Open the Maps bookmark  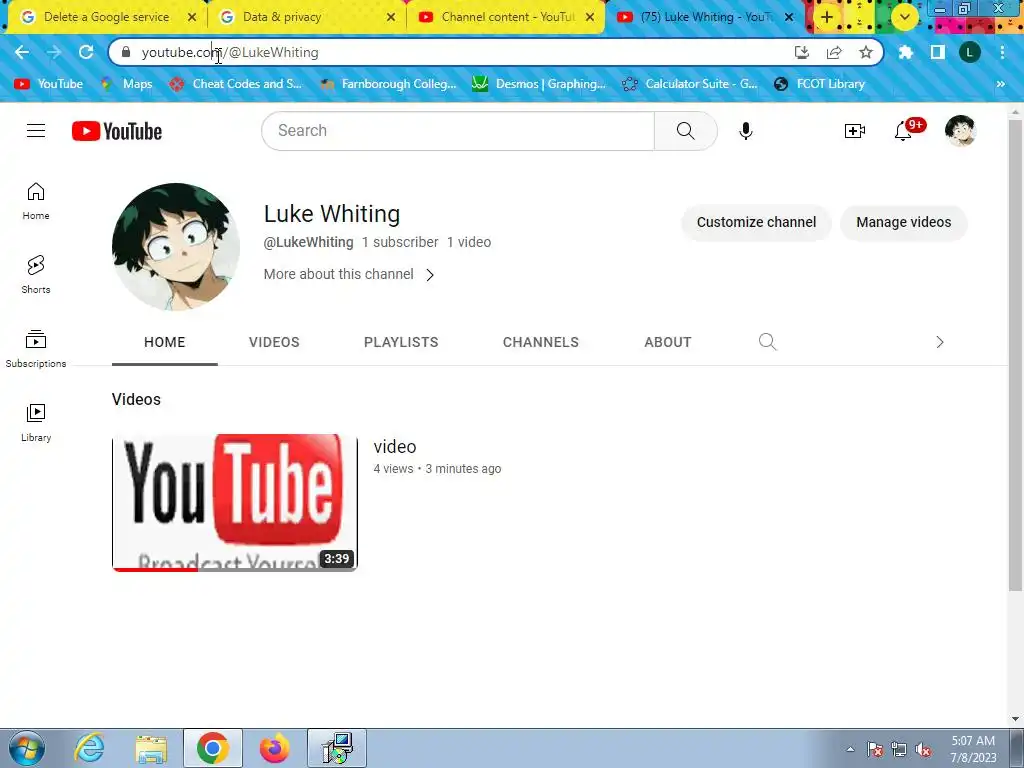point(127,84)
